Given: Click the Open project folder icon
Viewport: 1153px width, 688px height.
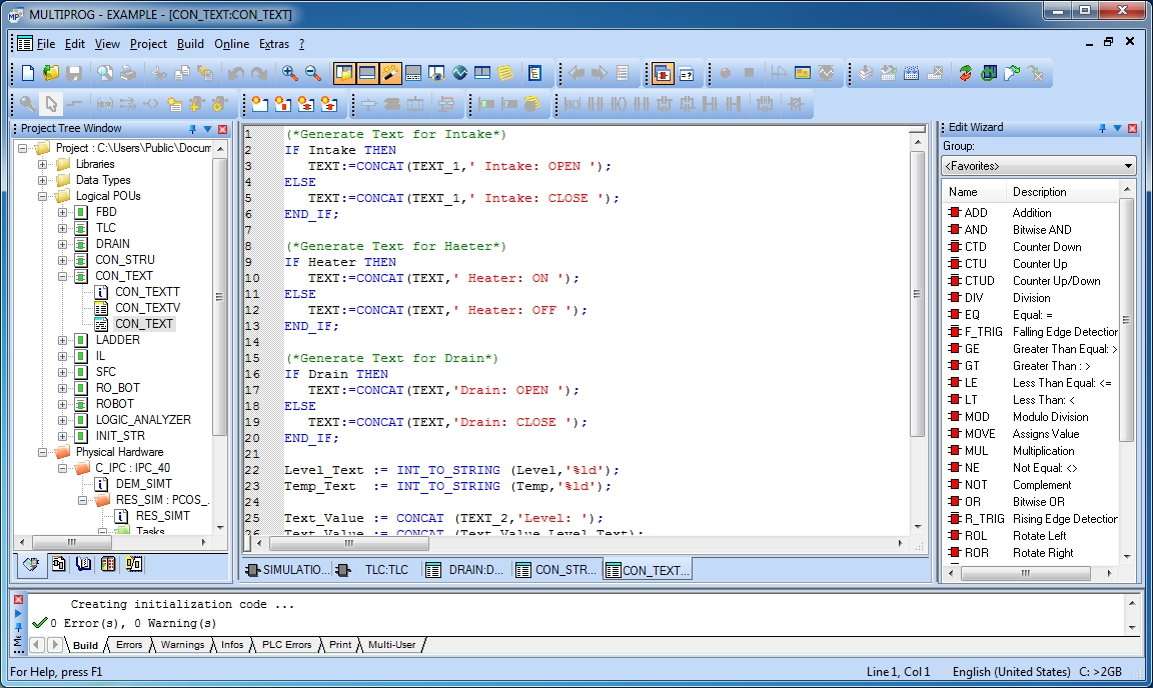Looking at the screenshot, I should point(51,73).
